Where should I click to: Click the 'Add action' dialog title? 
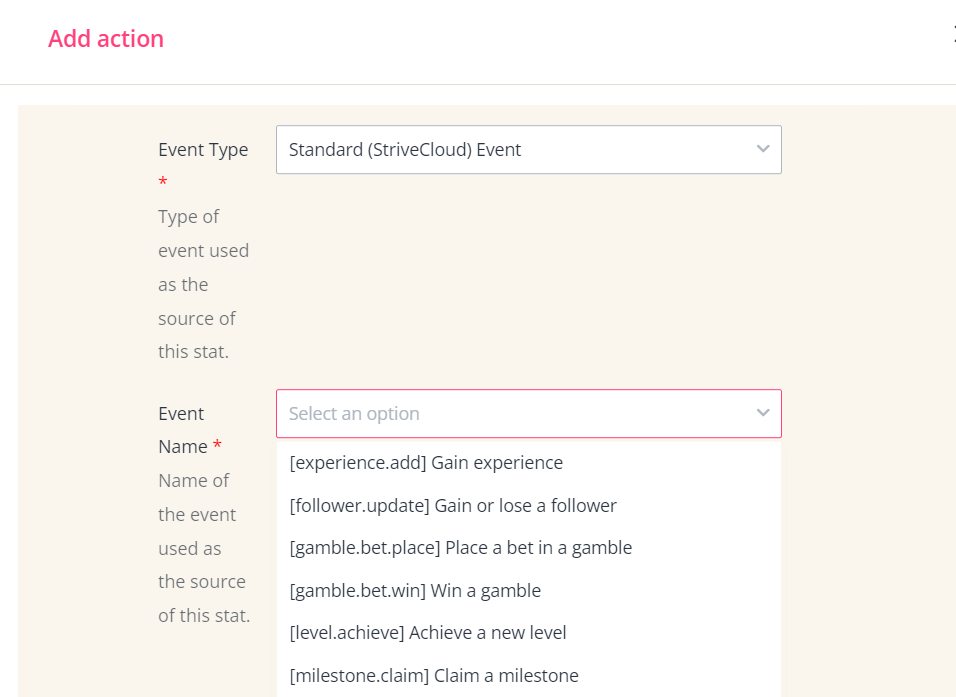point(106,39)
